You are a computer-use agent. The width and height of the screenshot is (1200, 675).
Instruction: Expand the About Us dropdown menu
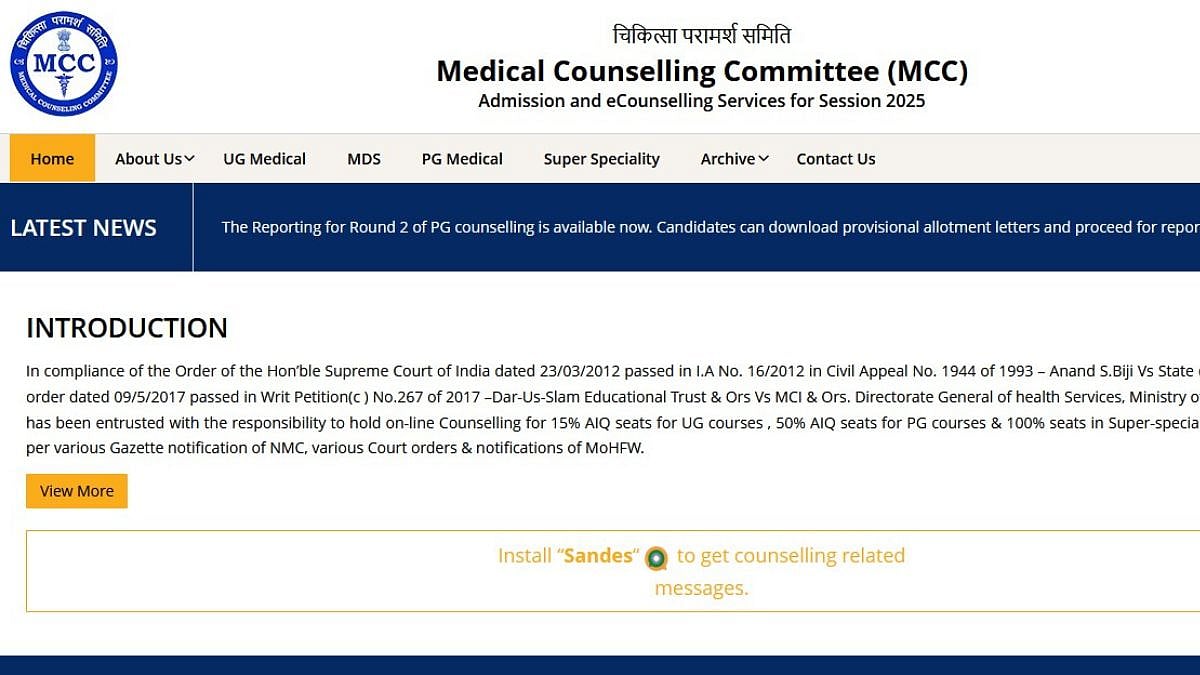(x=154, y=159)
